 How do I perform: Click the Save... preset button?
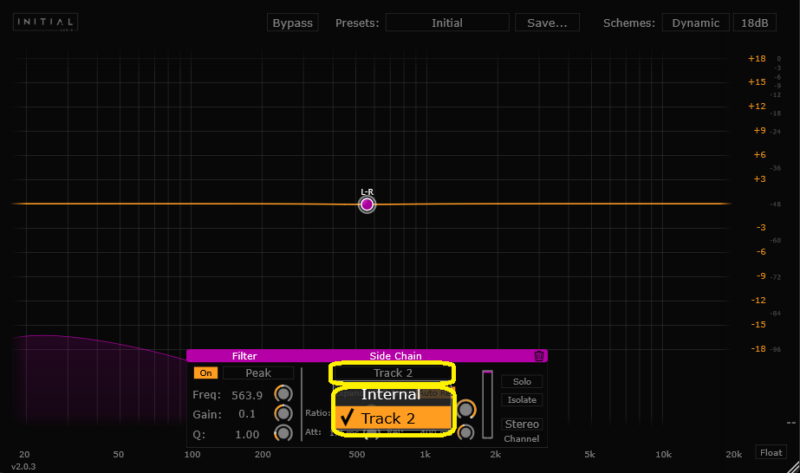(x=547, y=23)
